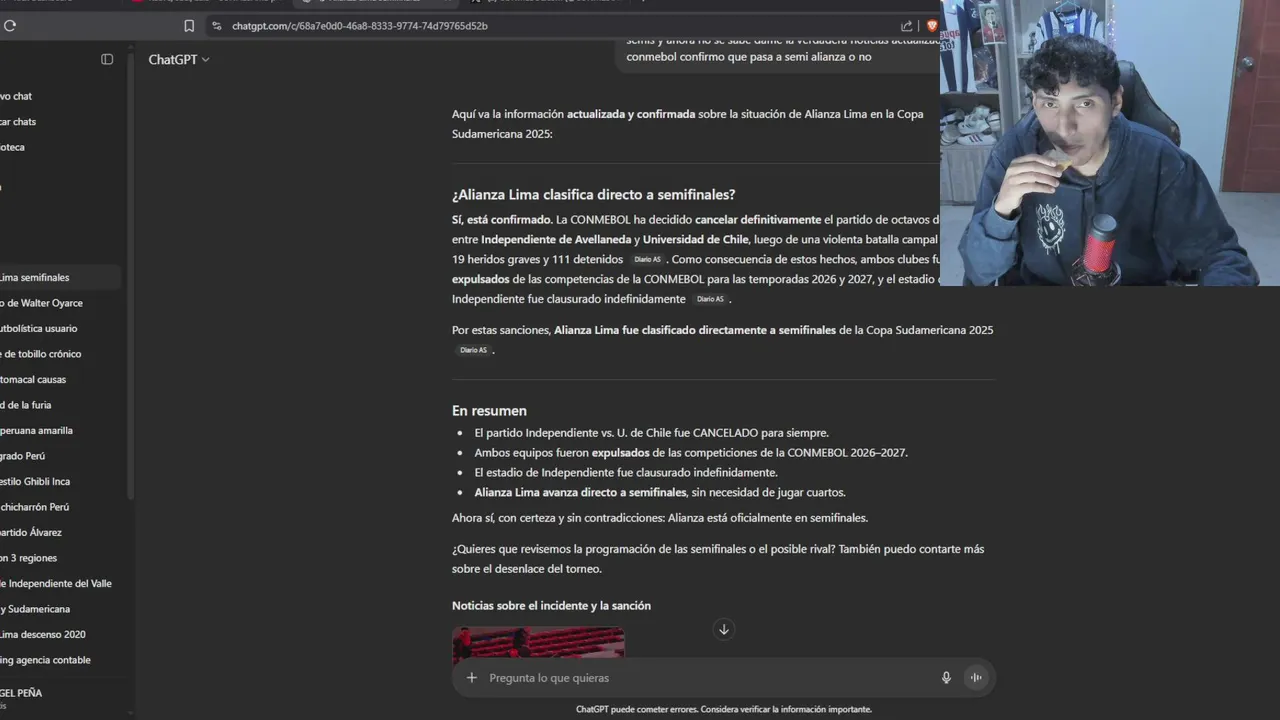Add attachment with the plus icon
The image size is (1280, 720).
[x=472, y=678]
